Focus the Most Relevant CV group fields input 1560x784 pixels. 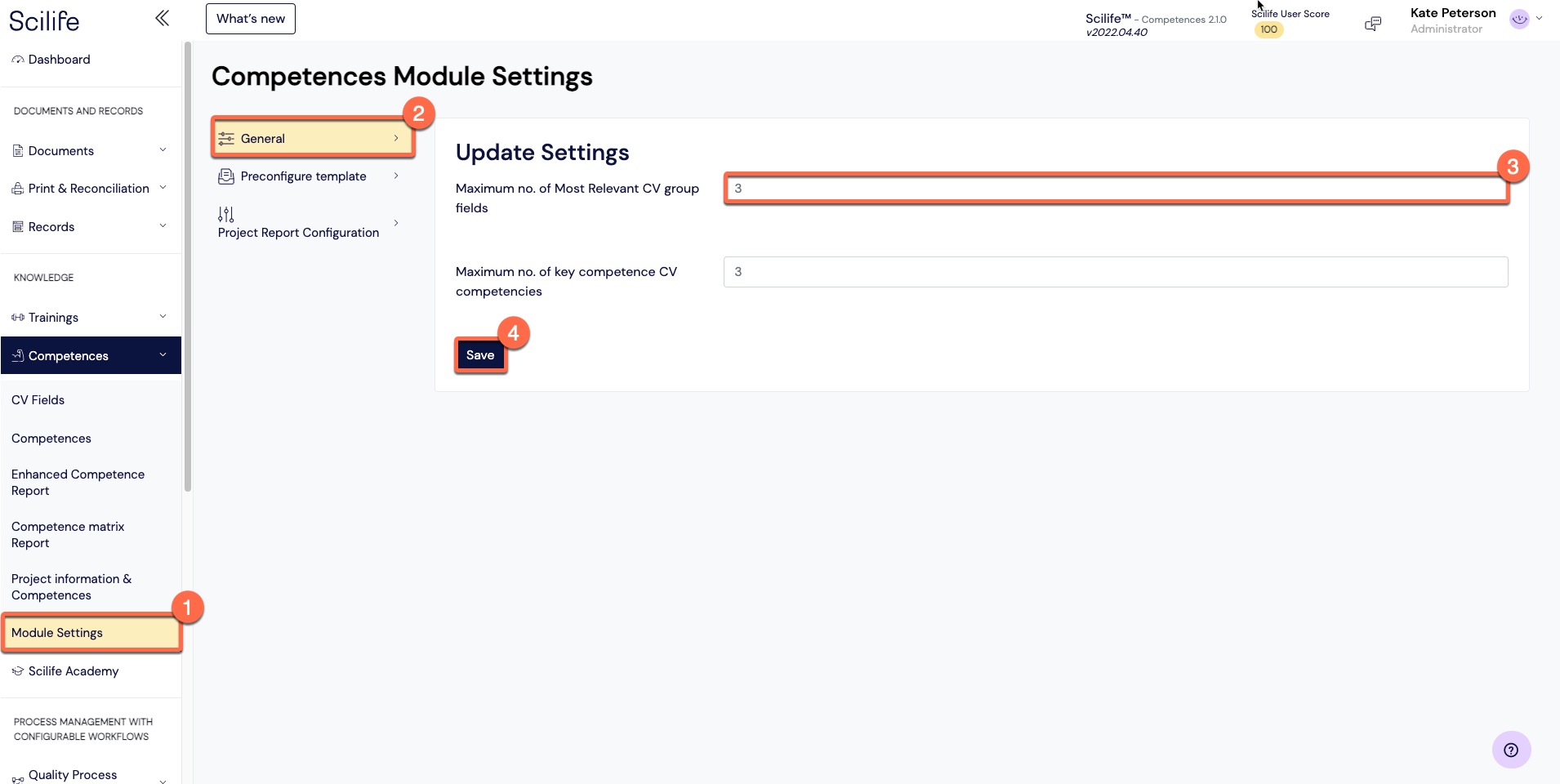coord(1116,189)
